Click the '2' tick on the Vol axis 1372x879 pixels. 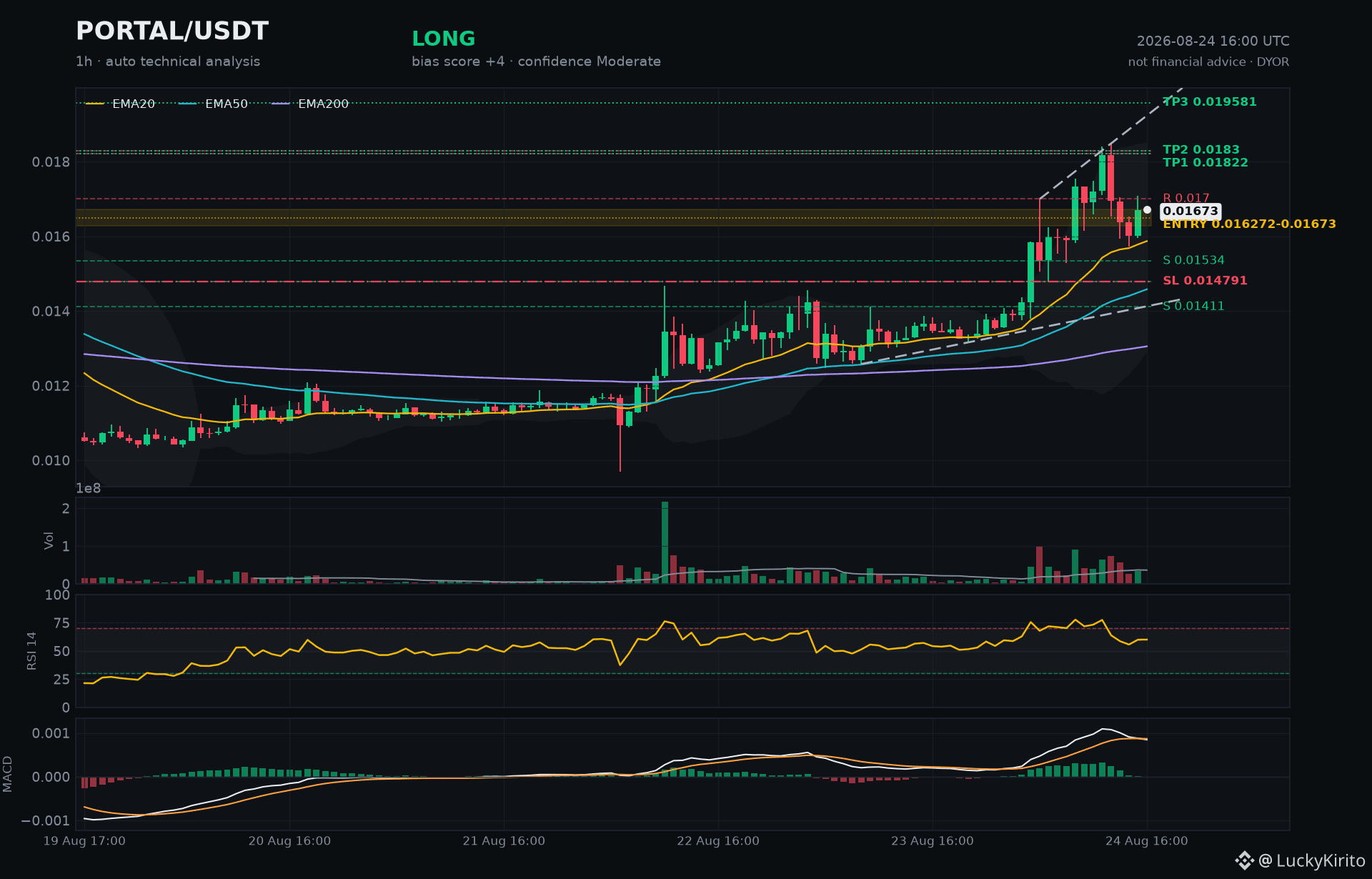66,509
